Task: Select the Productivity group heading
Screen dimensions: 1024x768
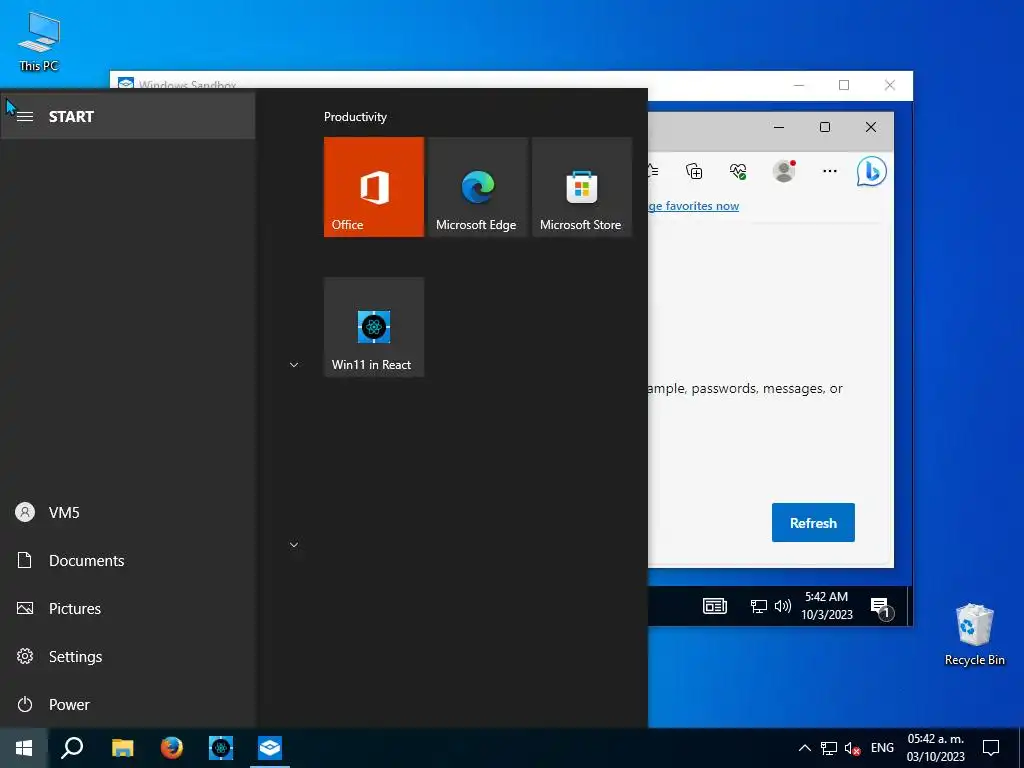Action: coord(355,117)
